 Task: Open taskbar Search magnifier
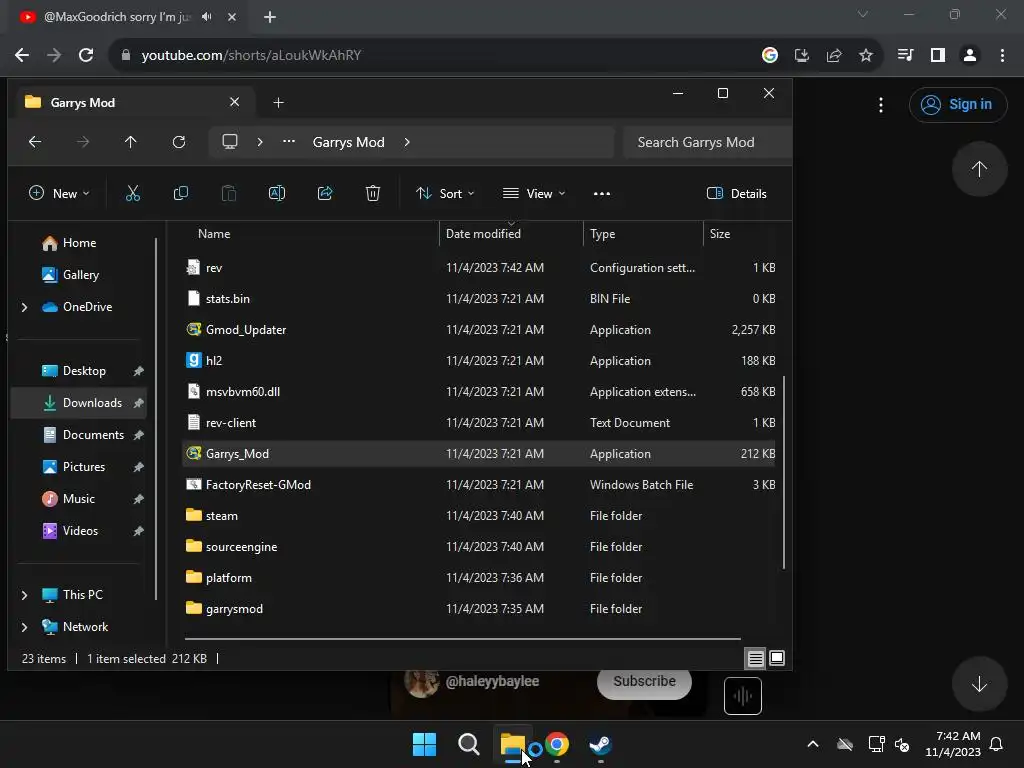tap(469, 744)
